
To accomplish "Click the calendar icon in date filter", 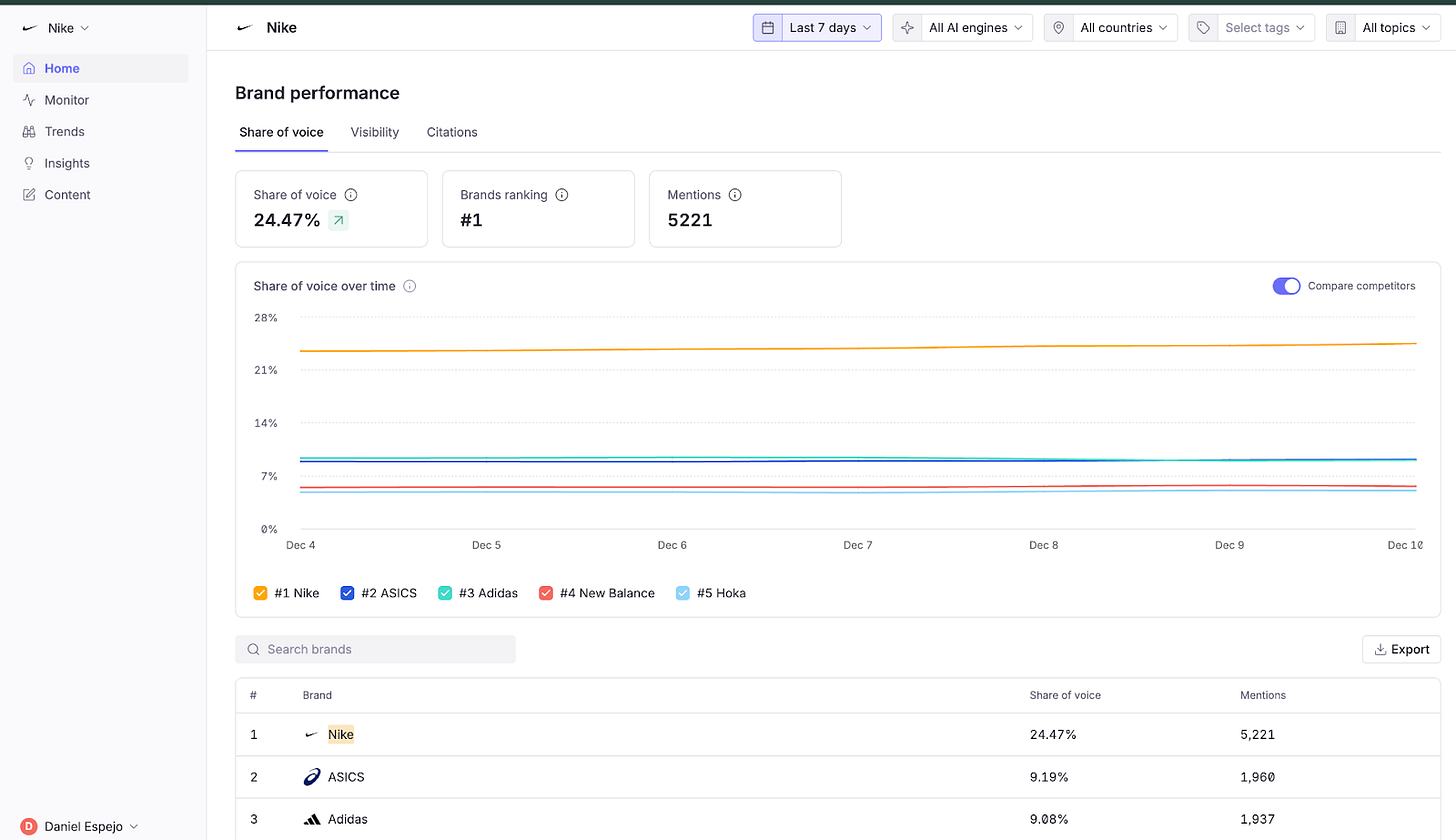I will click(x=768, y=28).
